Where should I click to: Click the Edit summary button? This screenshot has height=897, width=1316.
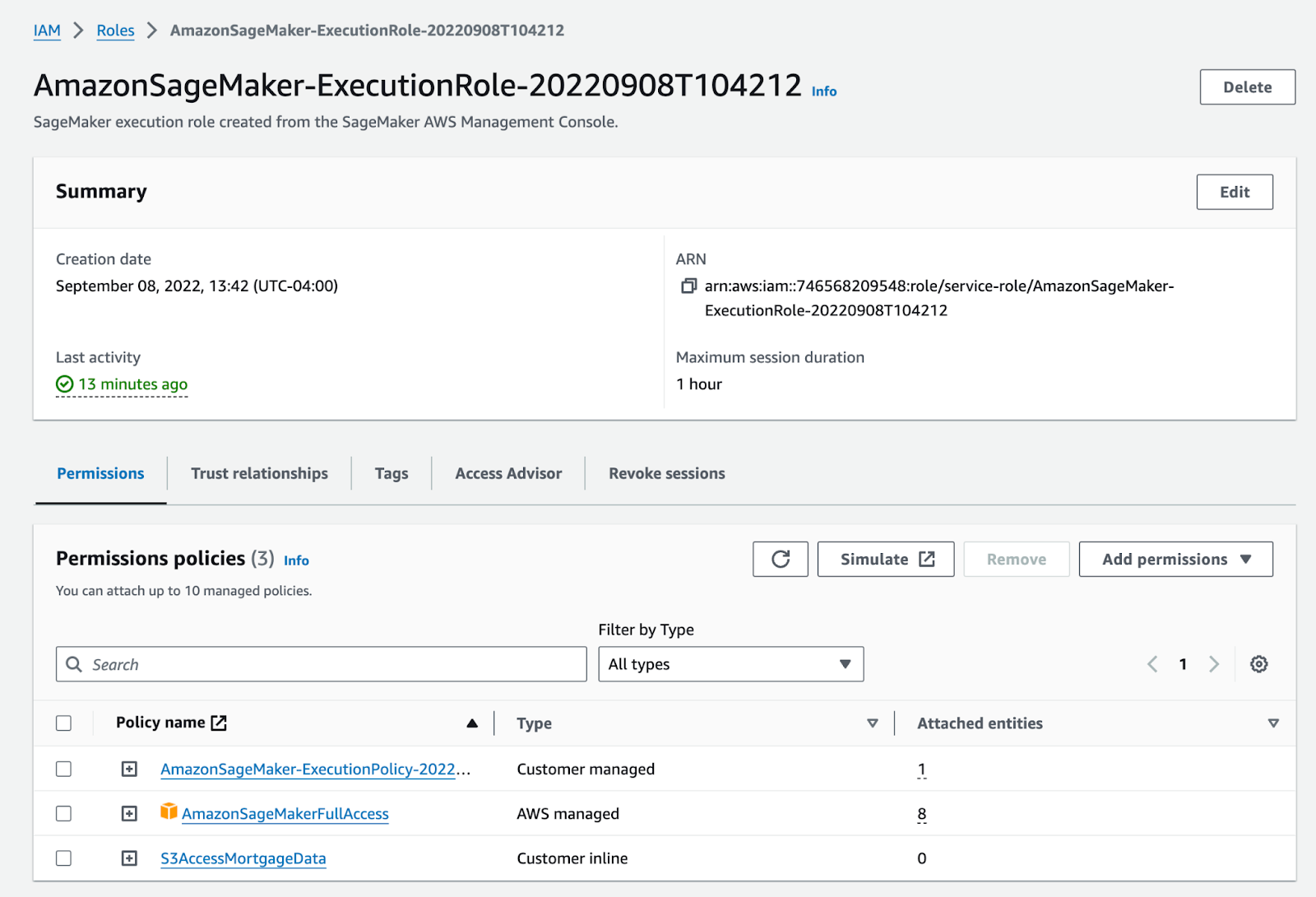tap(1235, 192)
